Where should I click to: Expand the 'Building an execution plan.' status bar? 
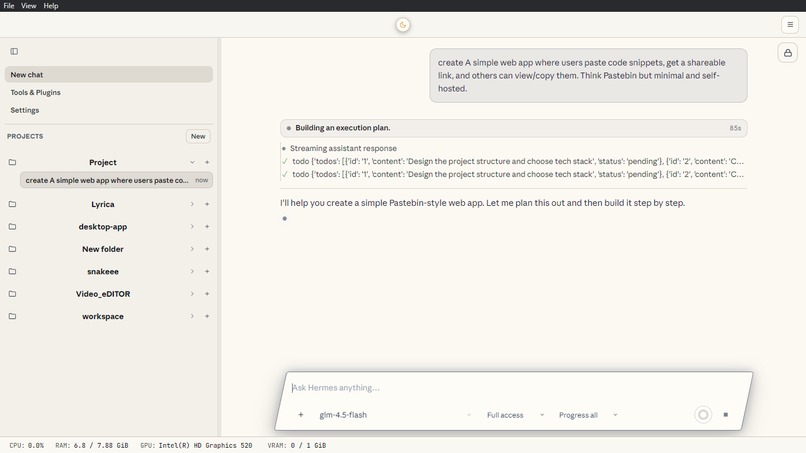point(514,128)
